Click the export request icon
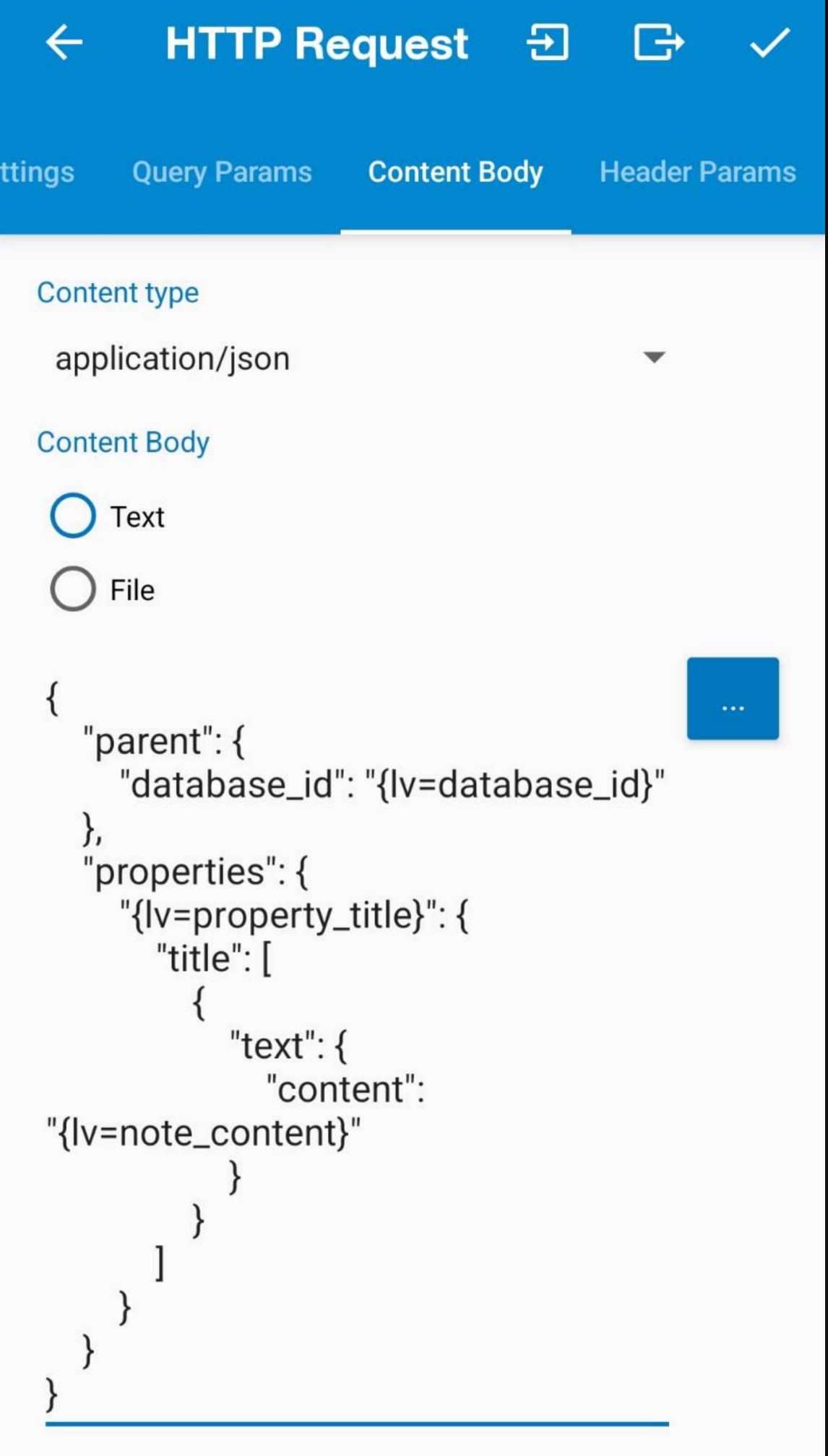 point(658,43)
